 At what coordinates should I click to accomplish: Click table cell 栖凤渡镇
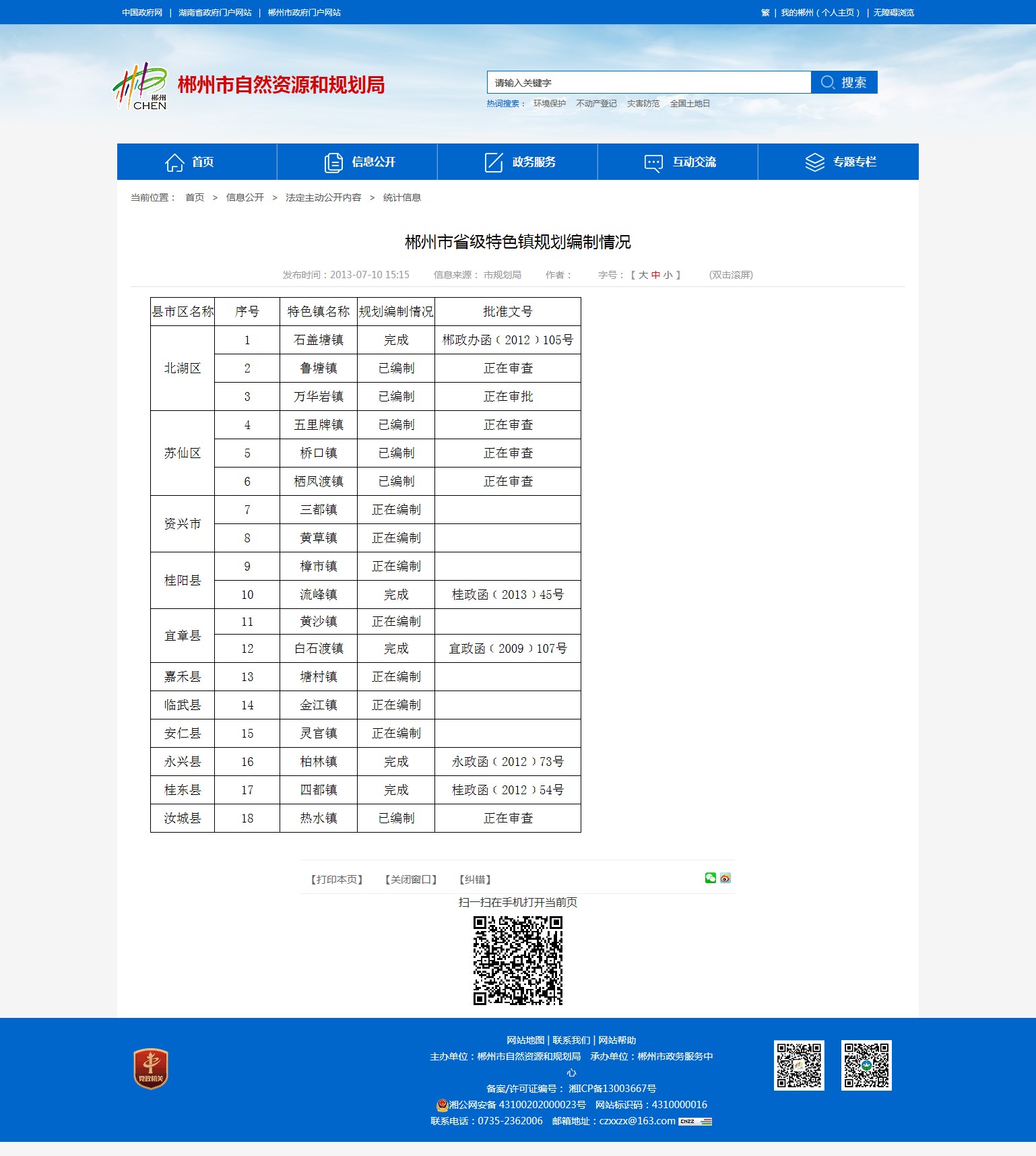click(319, 482)
